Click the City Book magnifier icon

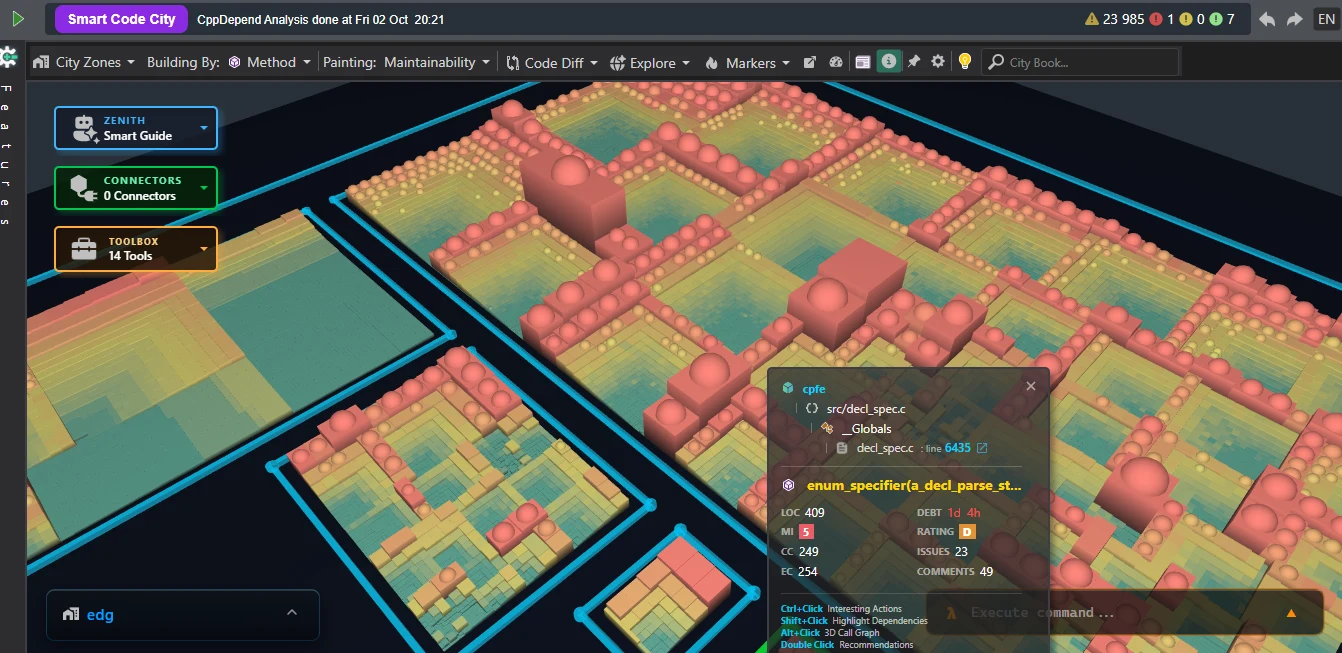coord(996,62)
